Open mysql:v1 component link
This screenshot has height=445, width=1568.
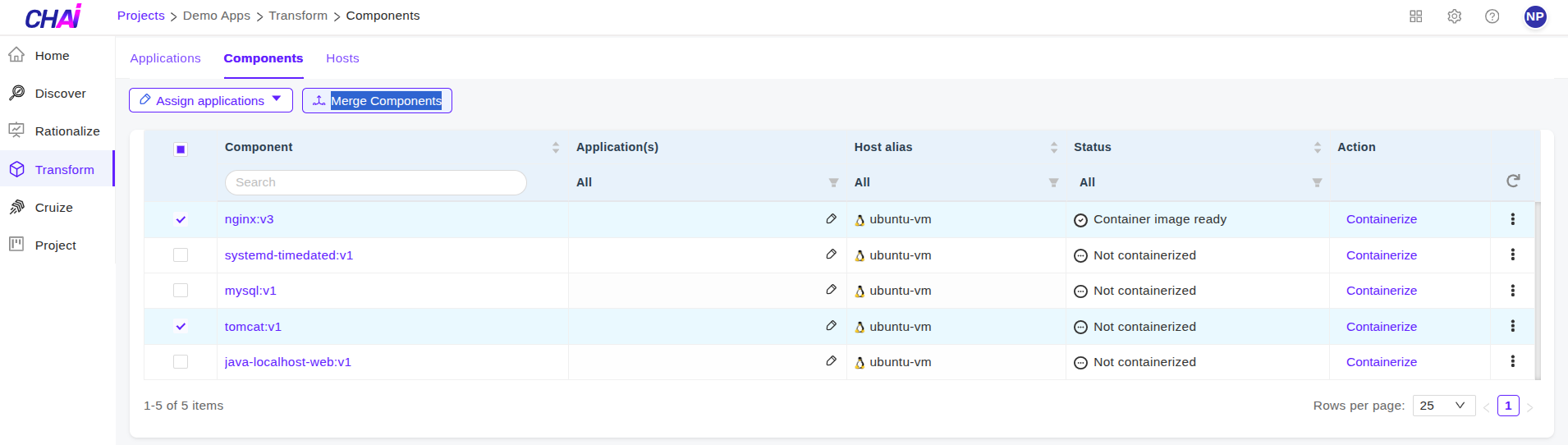250,291
